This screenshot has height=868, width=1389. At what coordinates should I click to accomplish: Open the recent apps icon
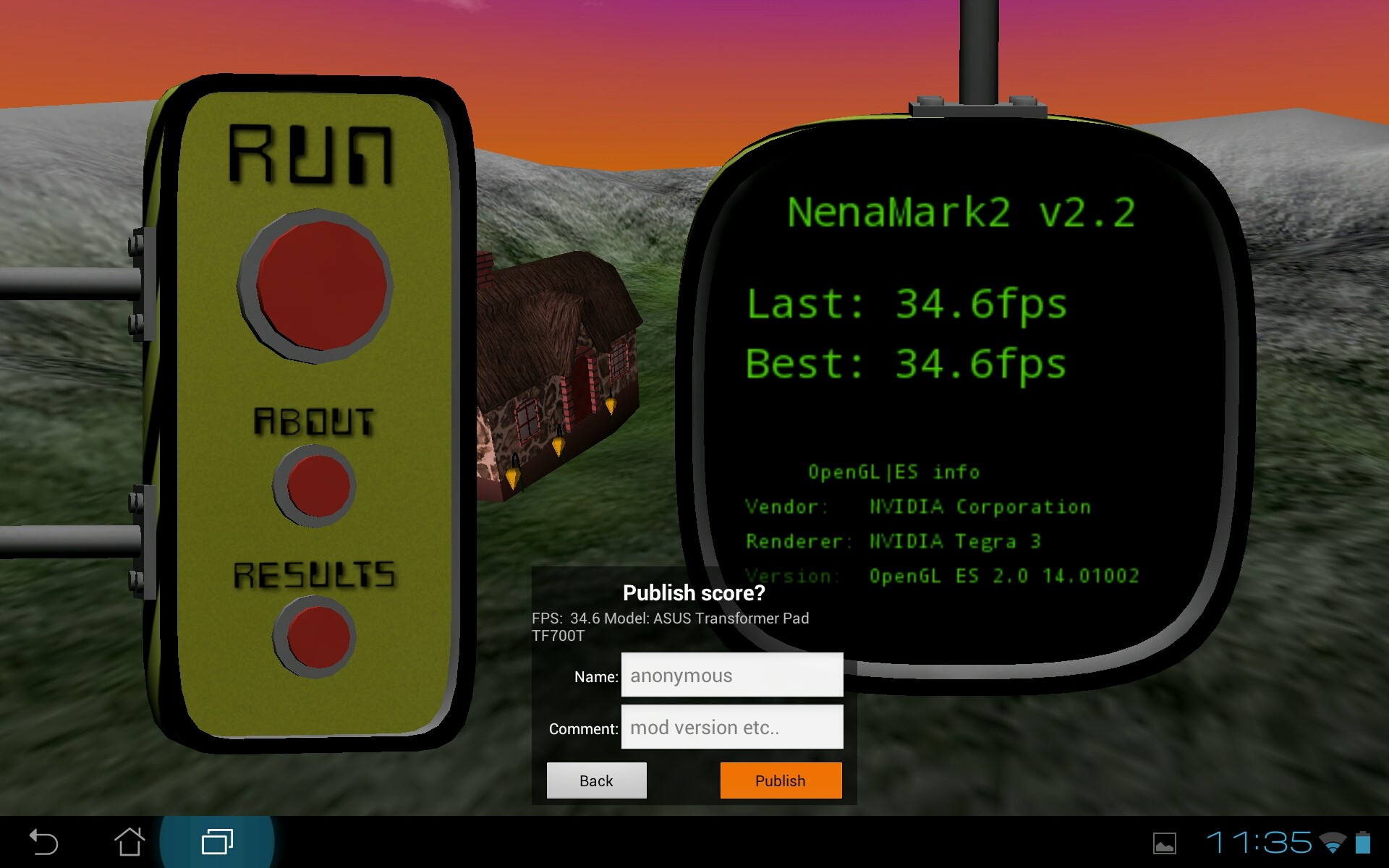point(217,842)
